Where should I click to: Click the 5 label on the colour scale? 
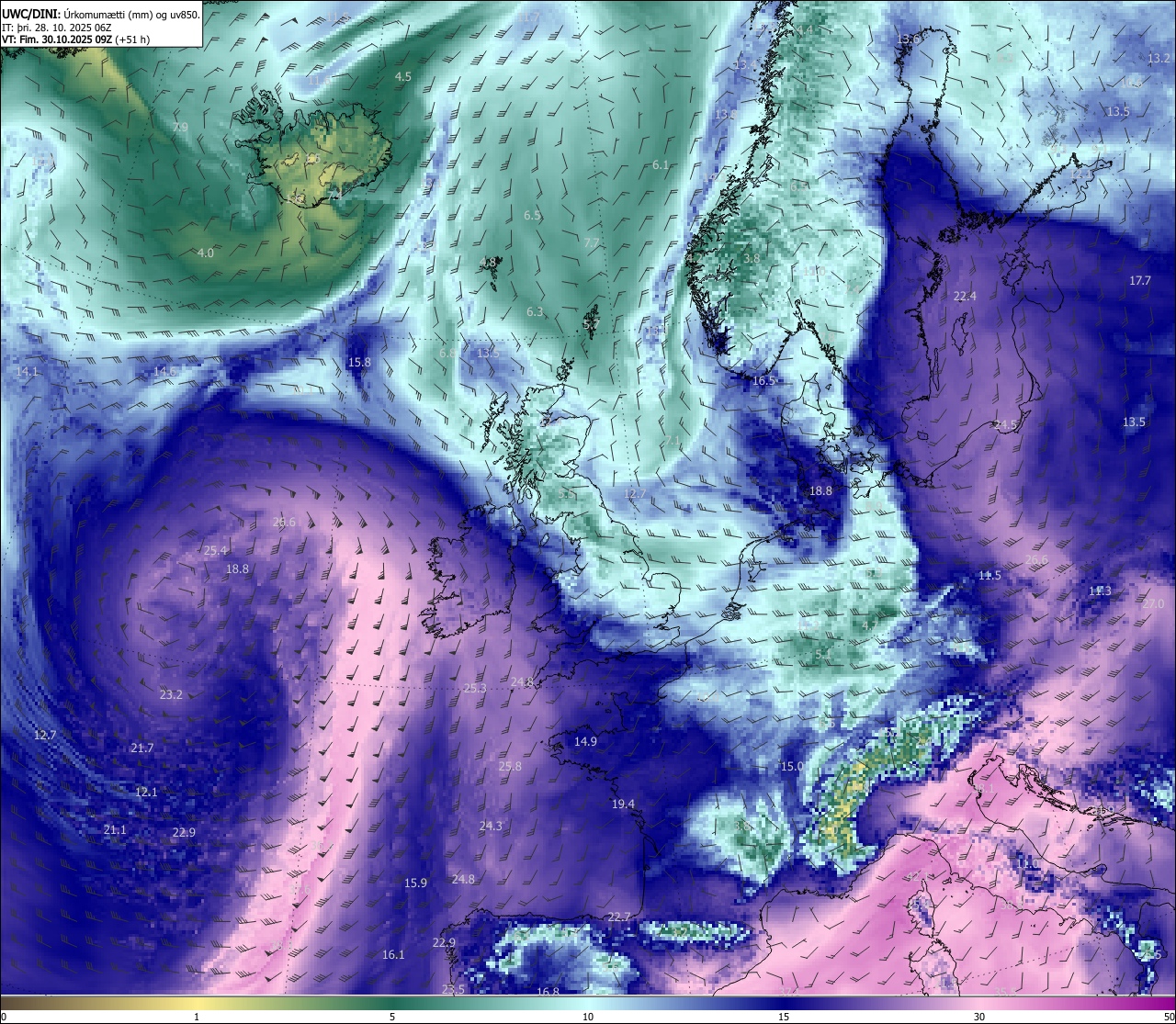(392, 1017)
